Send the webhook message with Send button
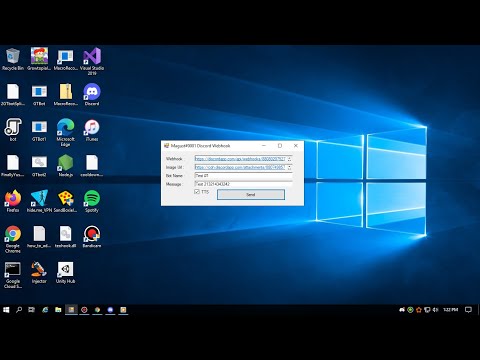480x360 pixels. click(x=251, y=195)
